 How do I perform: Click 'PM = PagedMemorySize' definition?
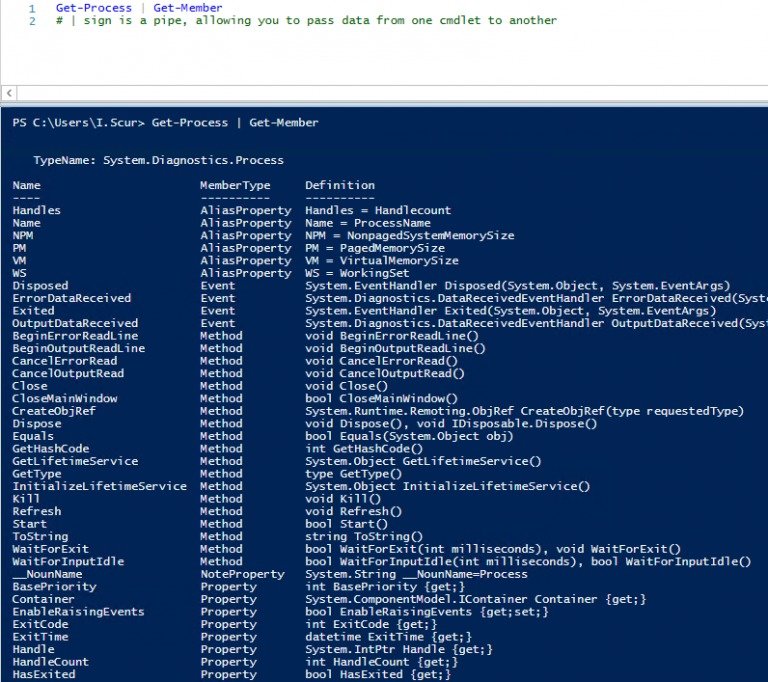[x=375, y=248]
